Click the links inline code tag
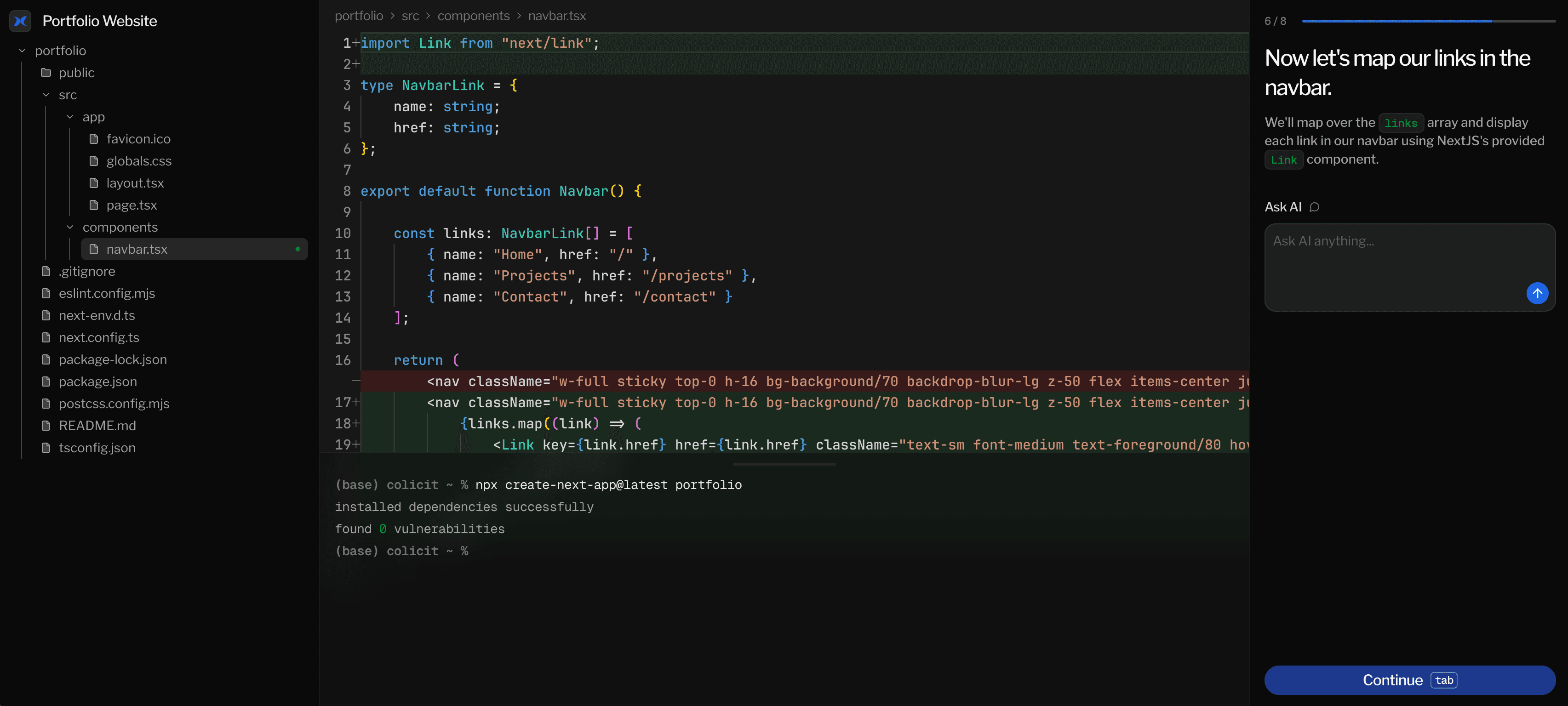The width and height of the screenshot is (1568, 706). click(1401, 124)
